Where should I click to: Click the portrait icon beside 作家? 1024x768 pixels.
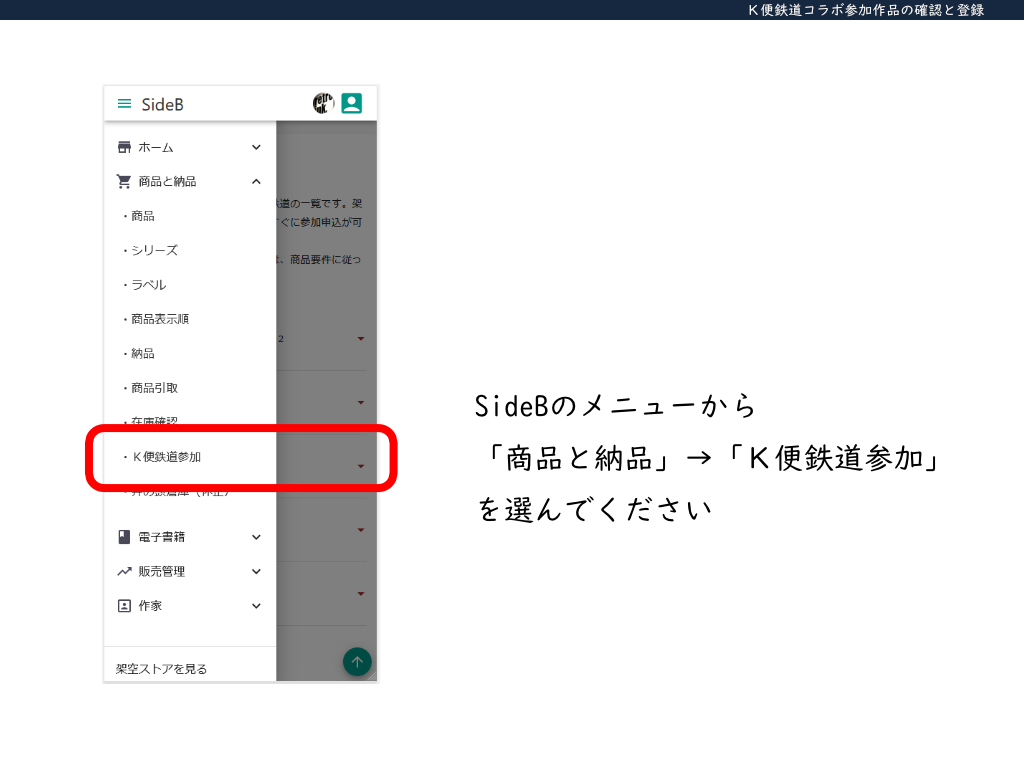[124, 605]
